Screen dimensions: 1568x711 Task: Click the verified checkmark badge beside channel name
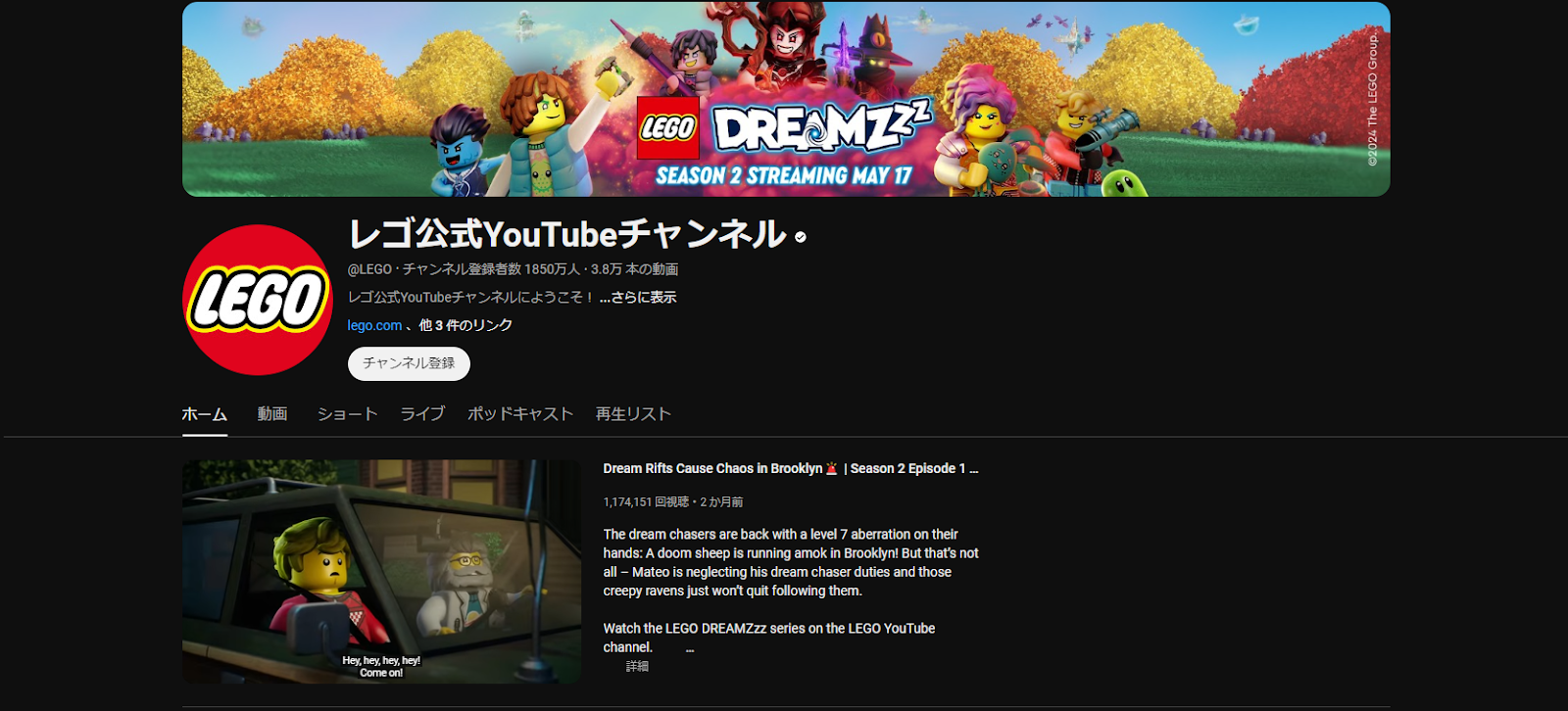801,237
